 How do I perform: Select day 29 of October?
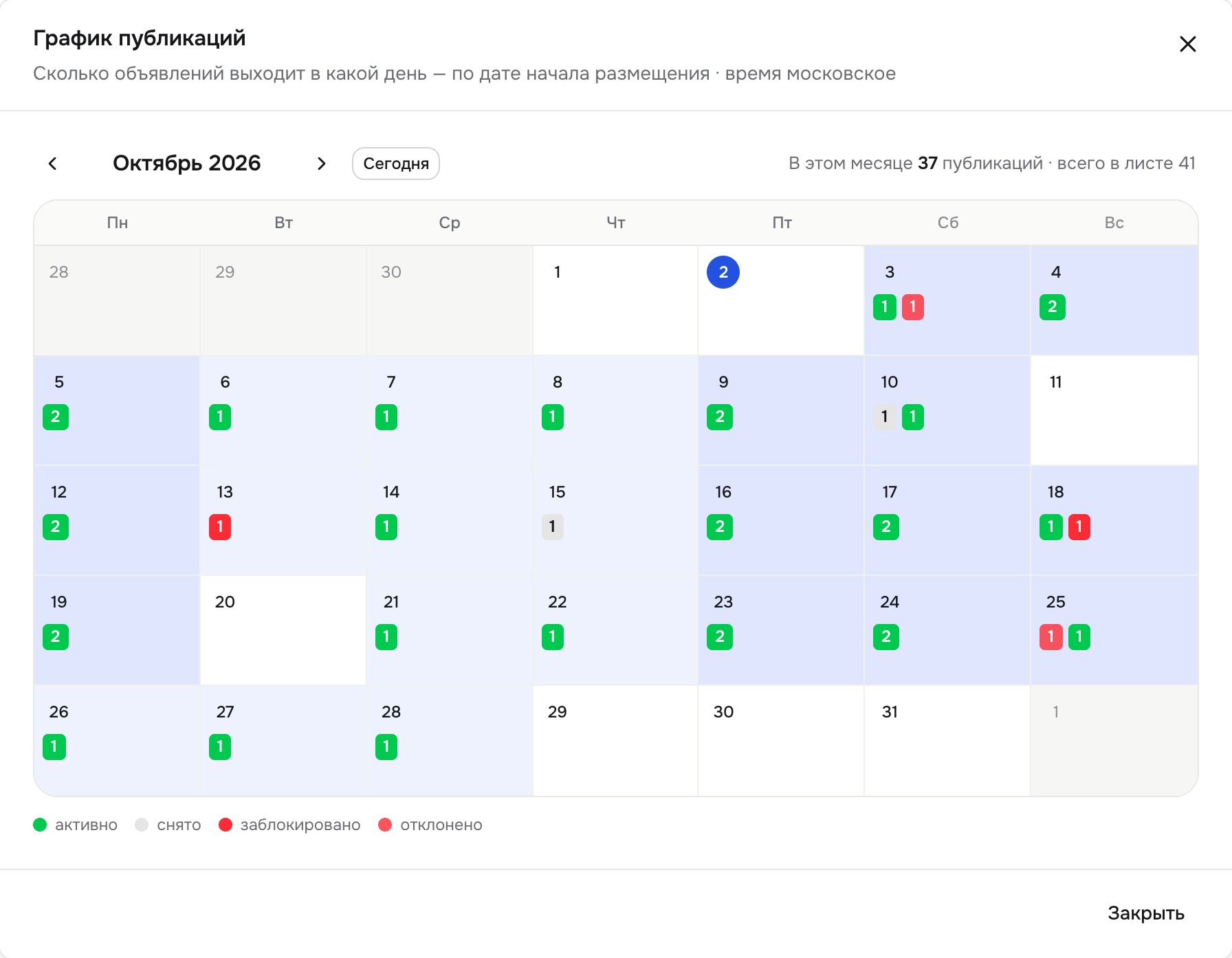(615, 741)
